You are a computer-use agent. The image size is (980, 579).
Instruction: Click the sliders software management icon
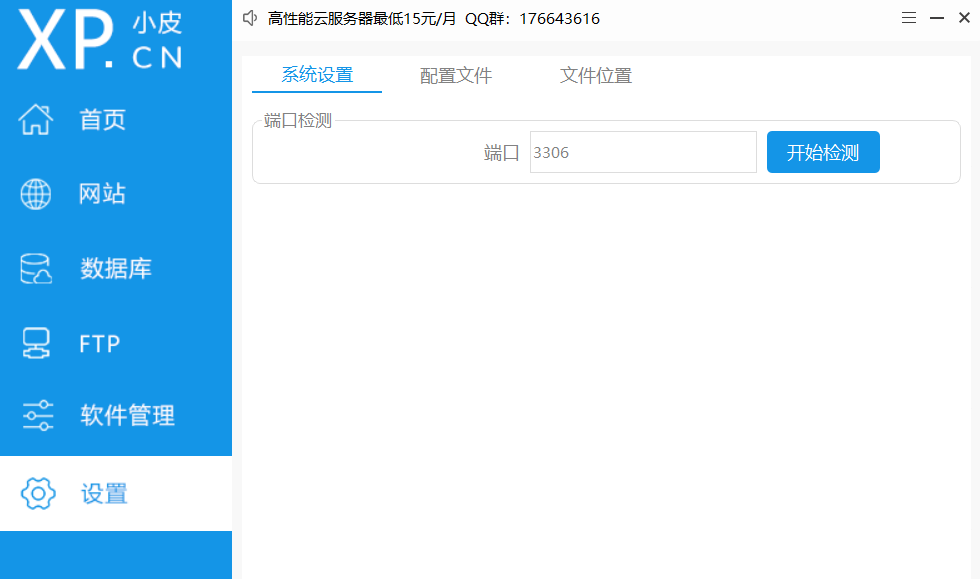(38, 415)
